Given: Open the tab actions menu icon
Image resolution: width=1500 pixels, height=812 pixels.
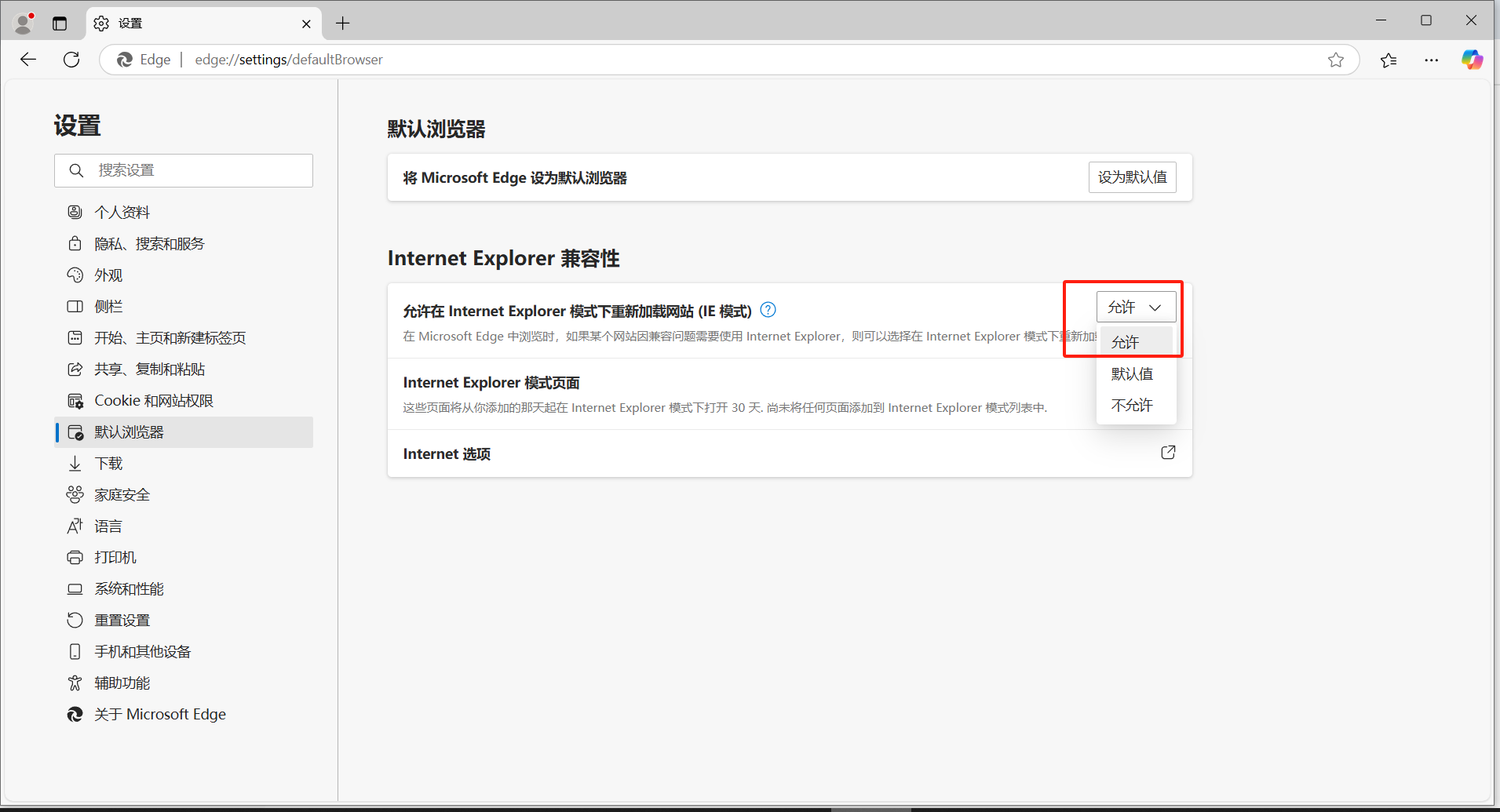Looking at the screenshot, I should coord(60,24).
